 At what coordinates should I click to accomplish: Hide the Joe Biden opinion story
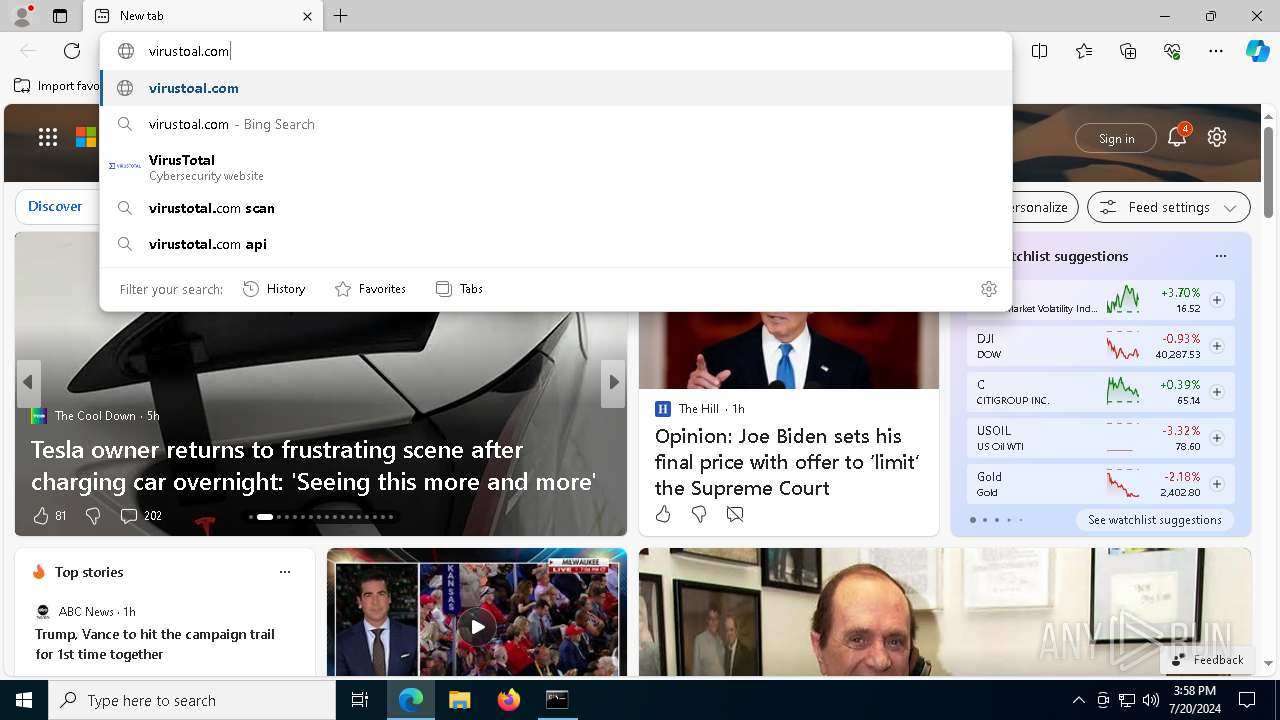tap(735, 514)
